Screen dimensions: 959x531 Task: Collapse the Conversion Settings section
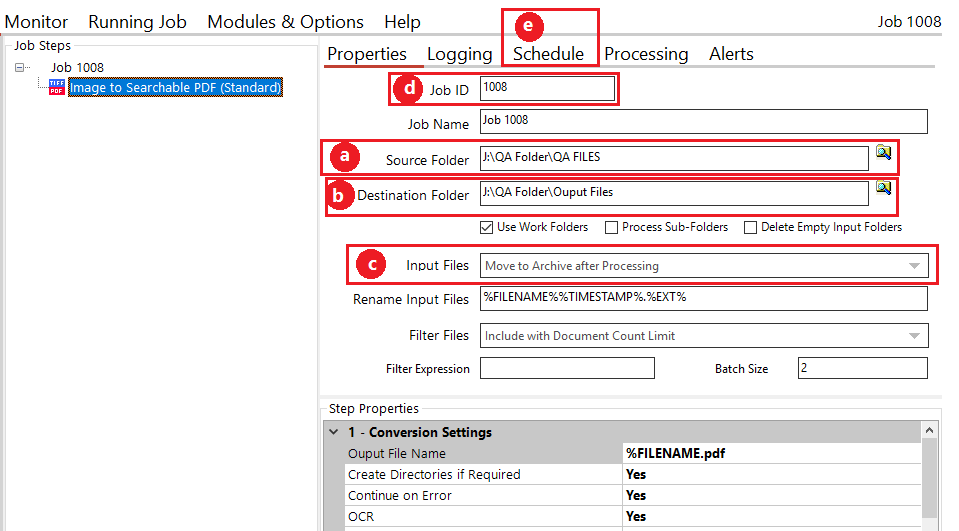click(x=334, y=432)
